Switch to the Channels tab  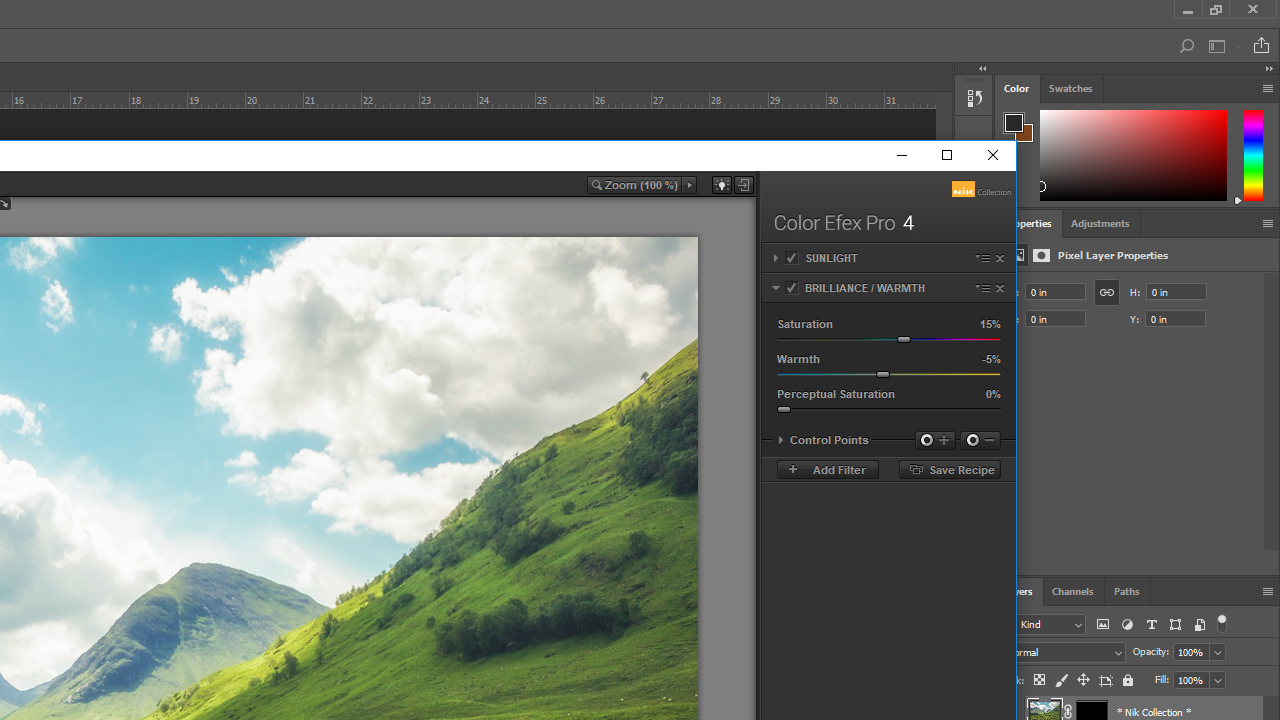click(1072, 592)
